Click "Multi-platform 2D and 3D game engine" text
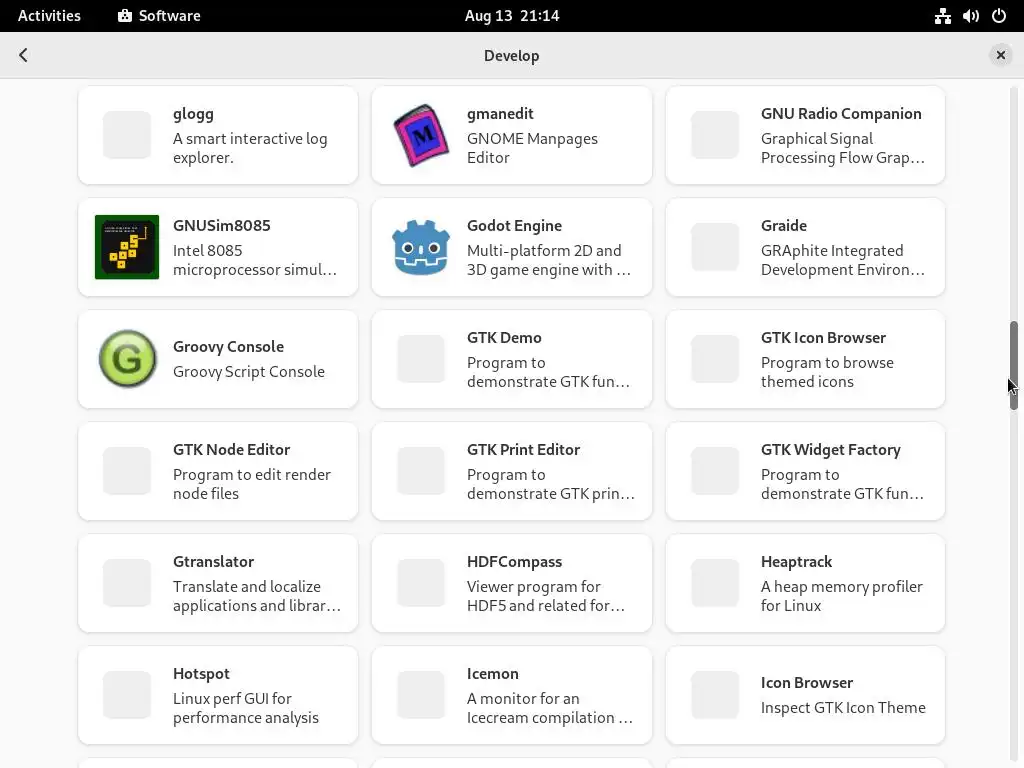This screenshot has height=768, width=1024. click(549, 260)
